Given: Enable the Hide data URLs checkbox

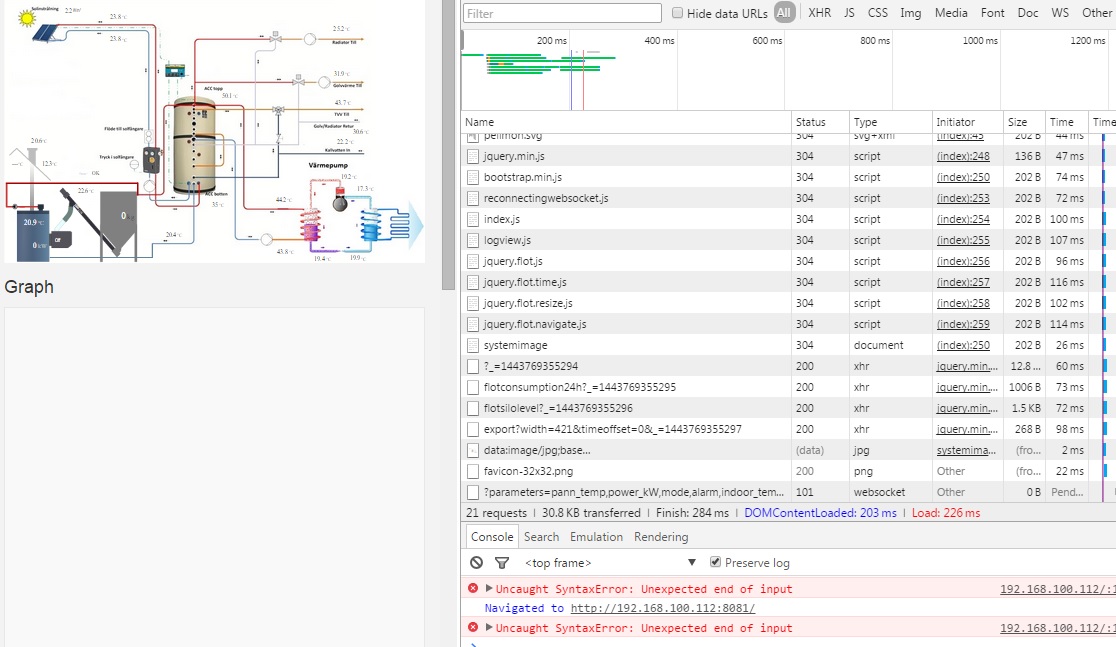Looking at the screenshot, I should 678,13.
